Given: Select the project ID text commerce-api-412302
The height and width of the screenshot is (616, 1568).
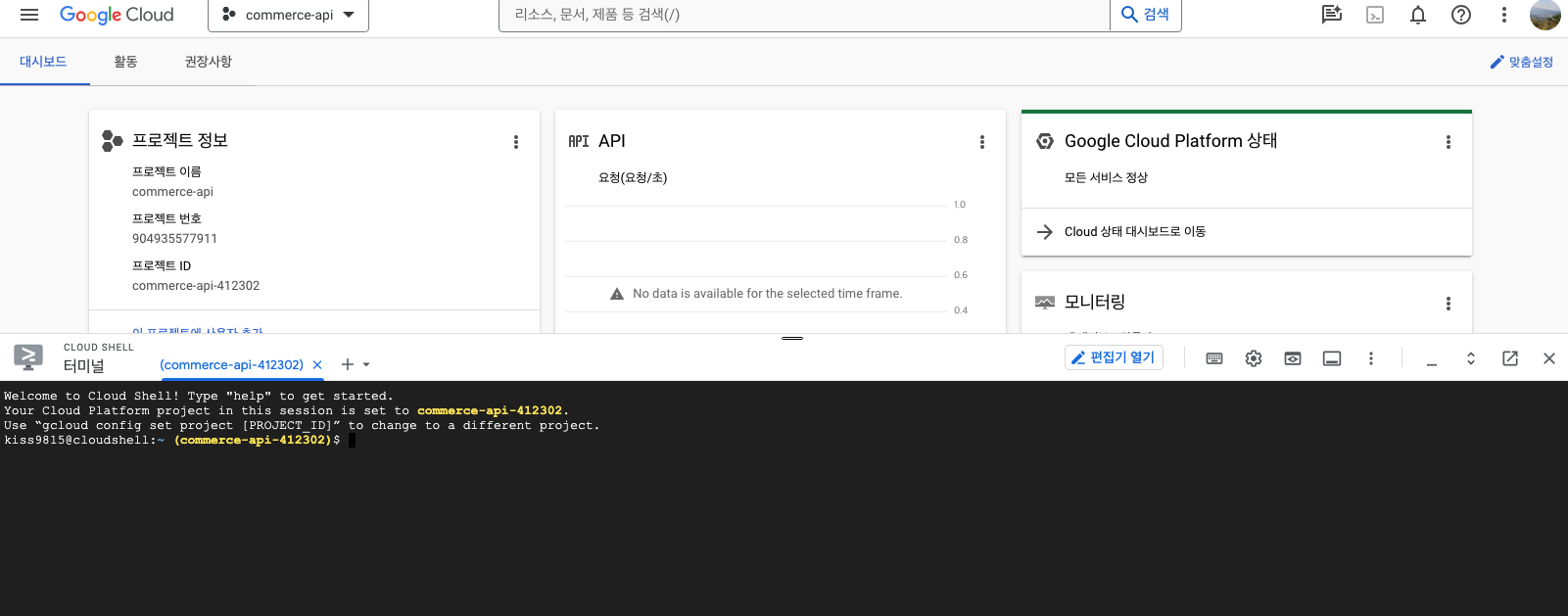Looking at the screenshot, I should click(196, 286).
